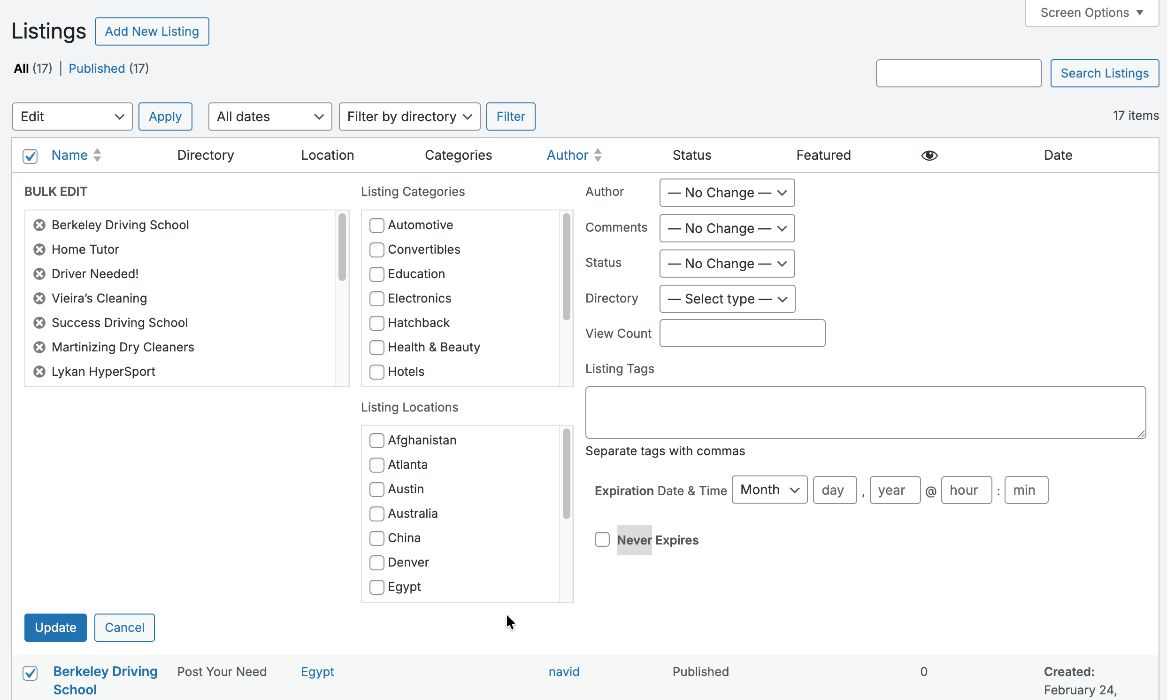Screen dimensions: 1167x700
Task: Click the eye views column icon
Action: pos(929,156)
